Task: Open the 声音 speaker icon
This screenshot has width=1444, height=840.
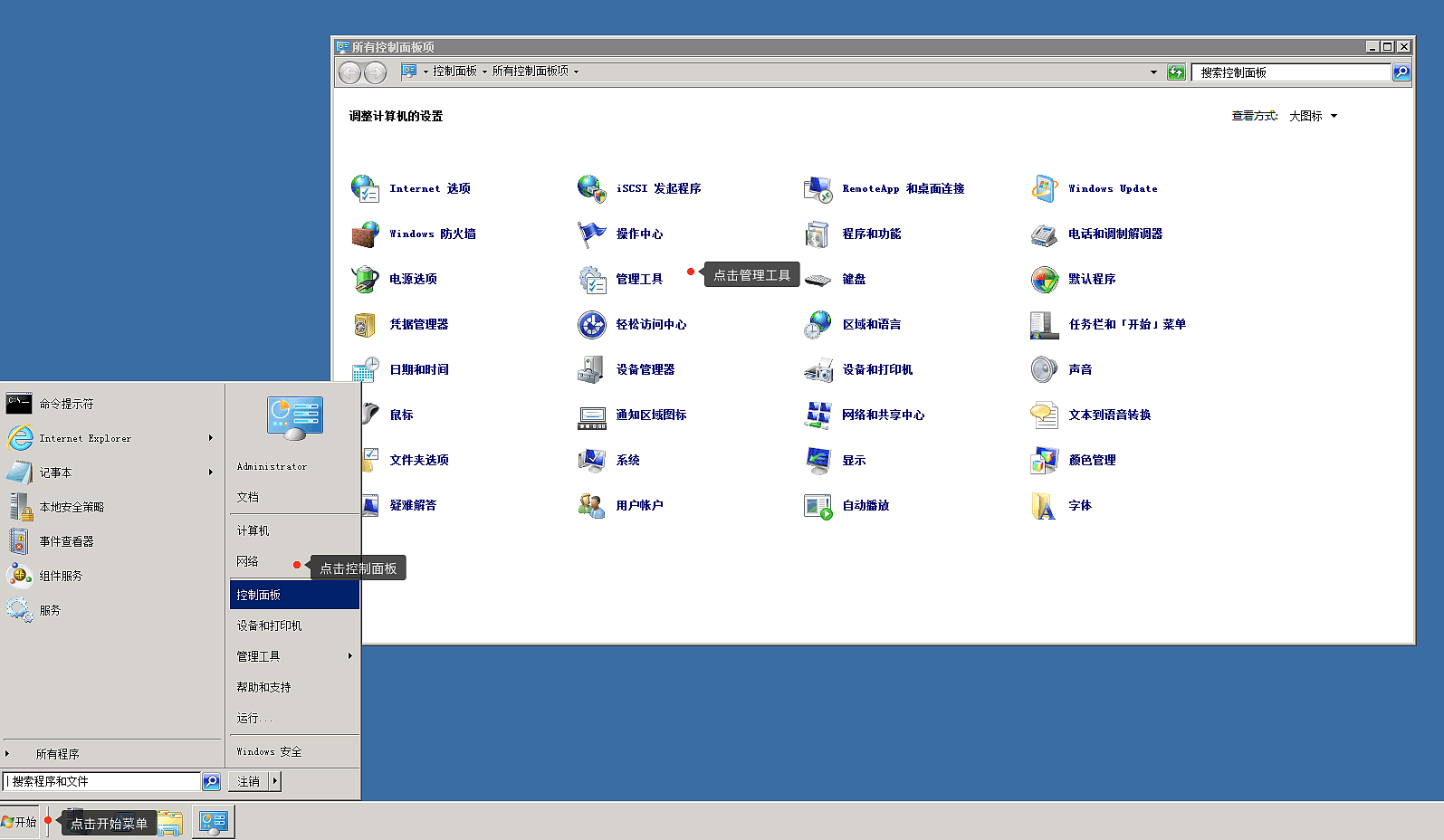Action: [1044, 370]
